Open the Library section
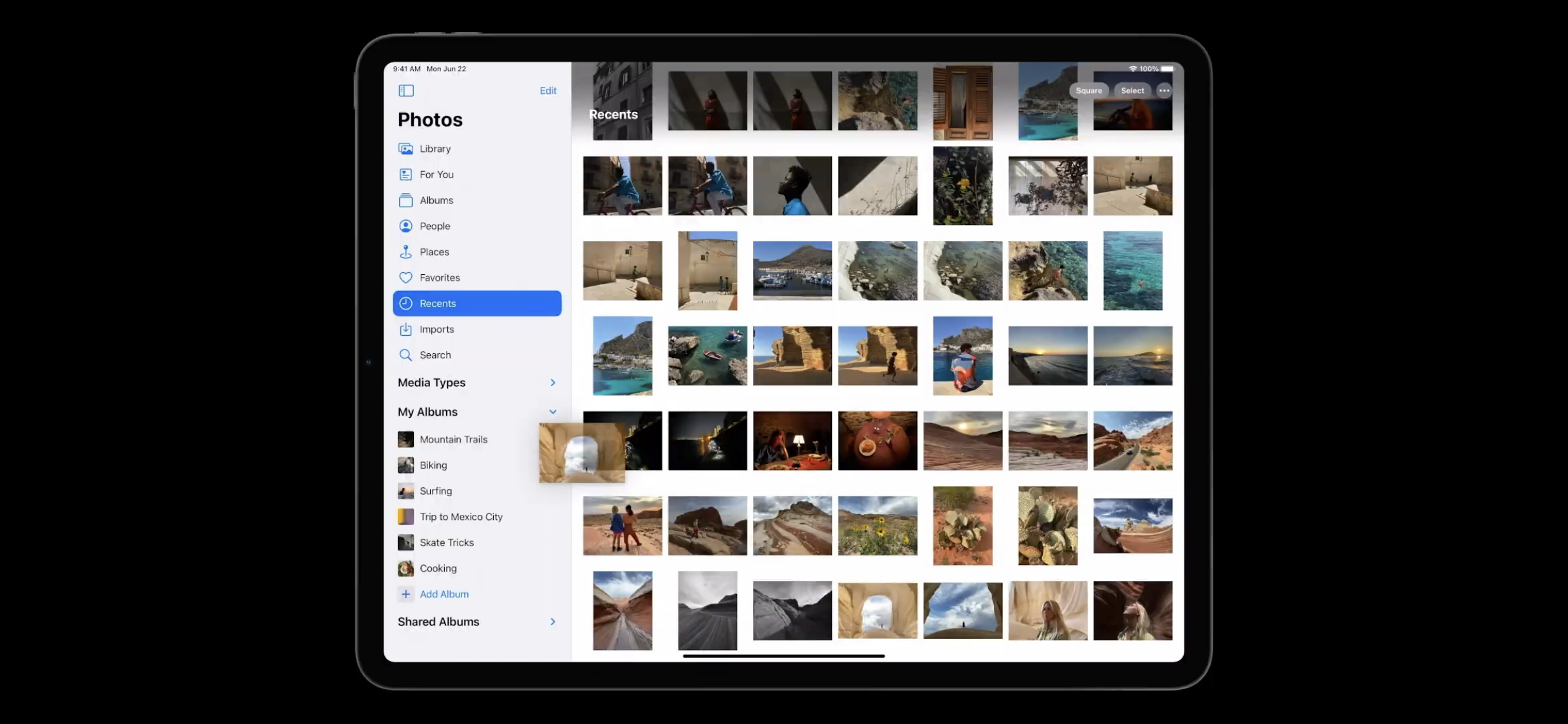Image resolution: width=1568 pixels, height=724 pixels. [x=434, y=149]
